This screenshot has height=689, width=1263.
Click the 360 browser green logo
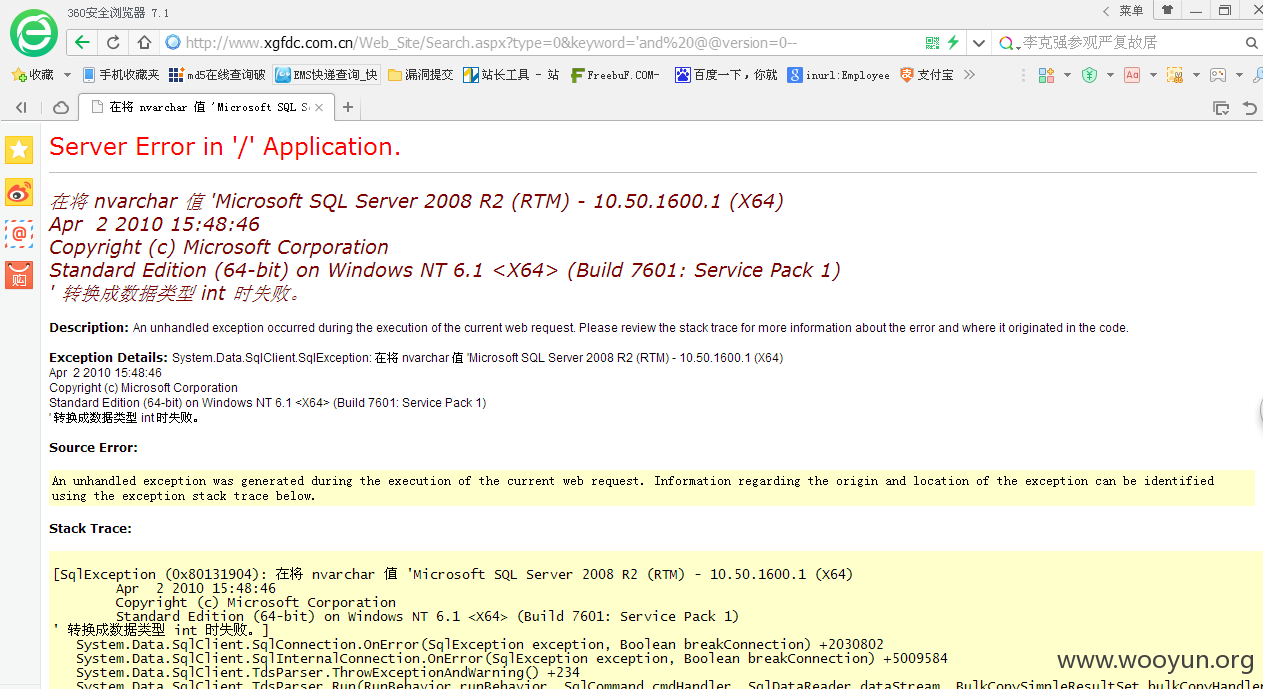(34, 32)
